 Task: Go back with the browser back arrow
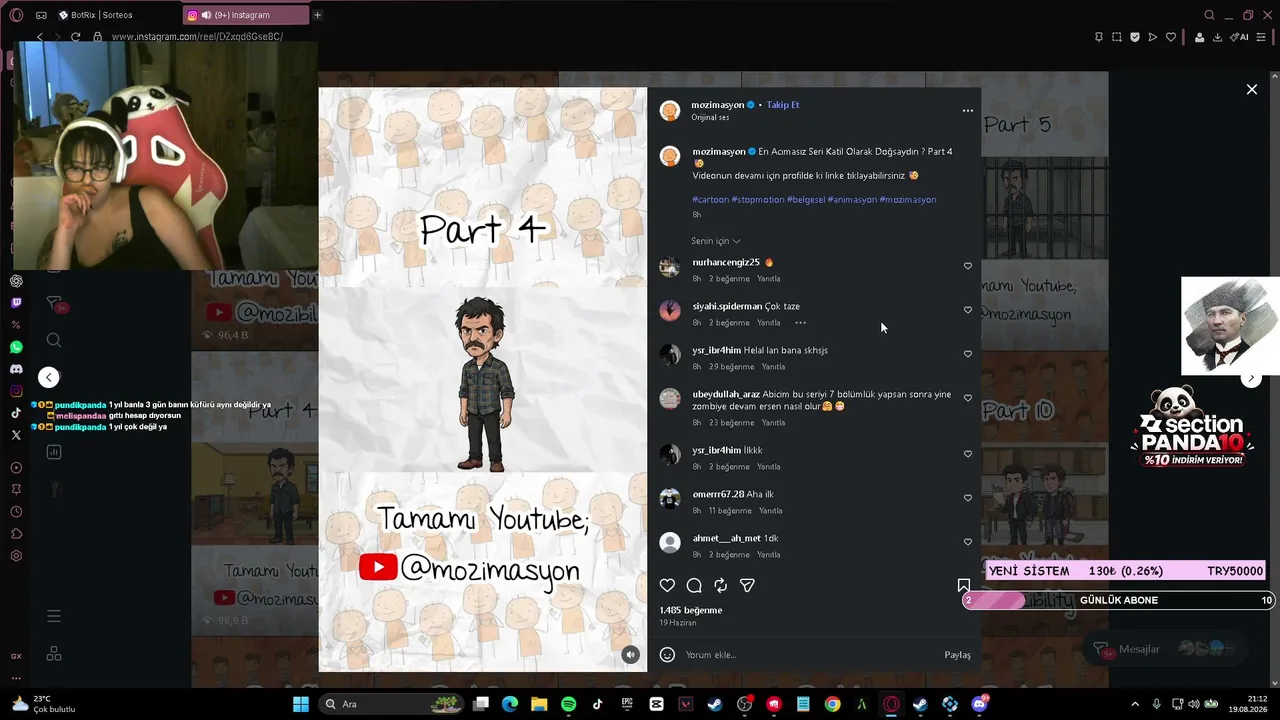tap(40, 37)
